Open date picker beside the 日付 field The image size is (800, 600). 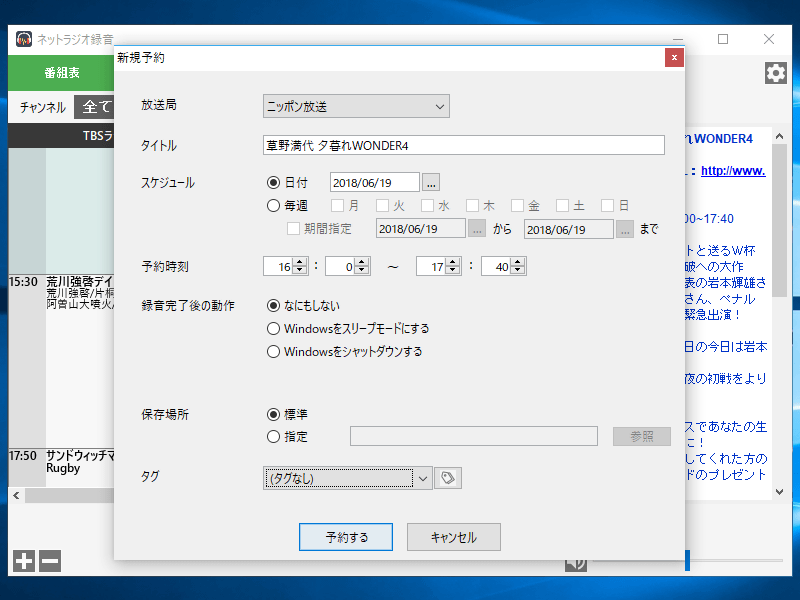431,182
